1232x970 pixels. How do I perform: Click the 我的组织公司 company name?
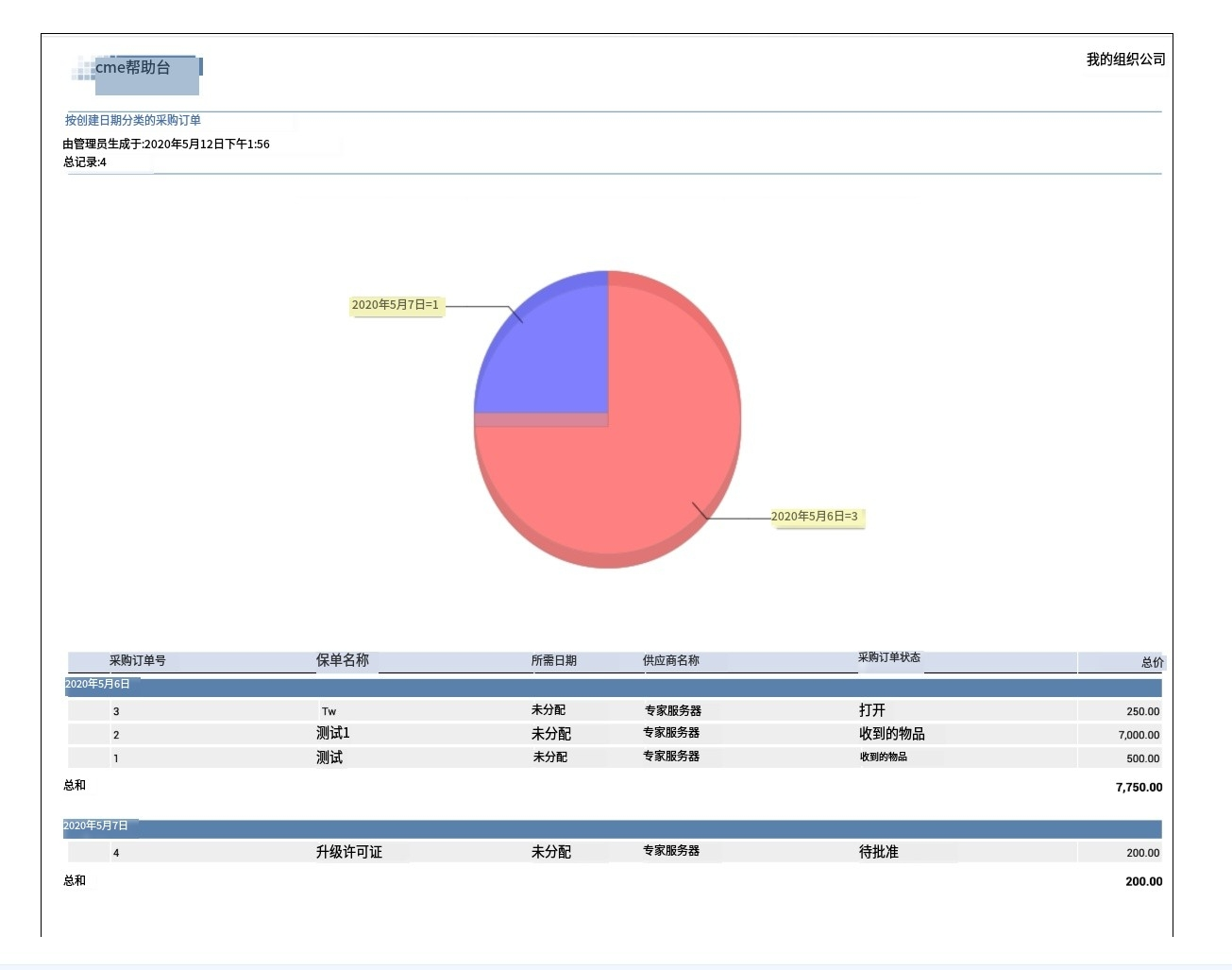pyautogui.click(x=1125, y=60)
